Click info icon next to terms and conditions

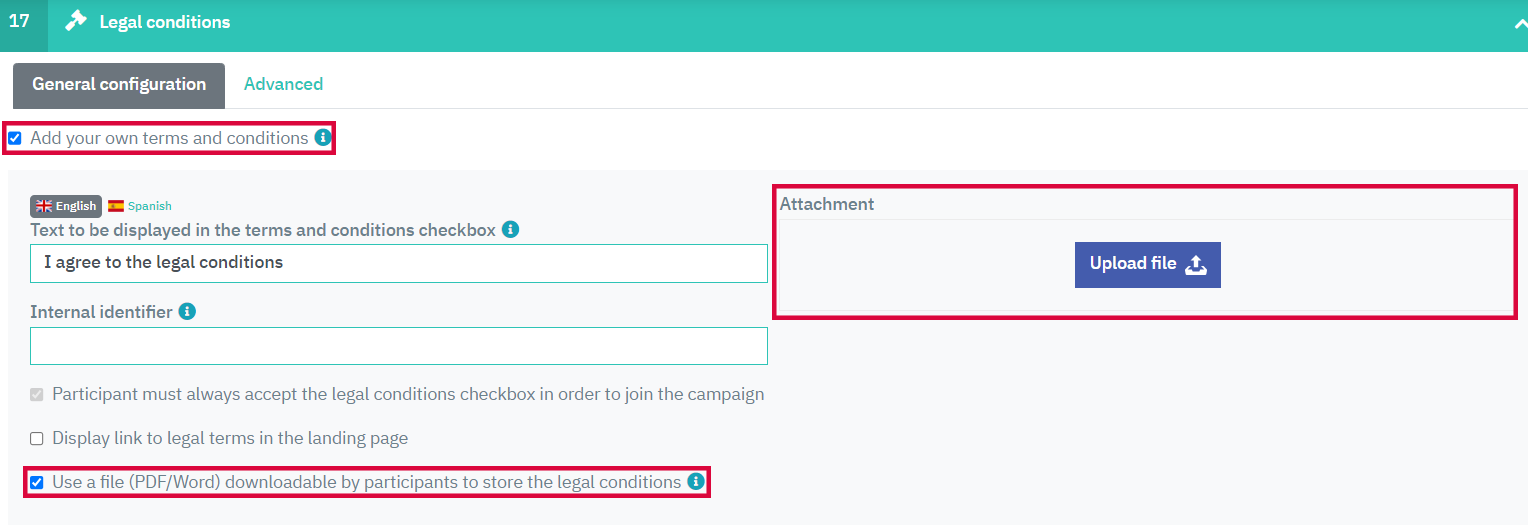[x=323, y=137]
